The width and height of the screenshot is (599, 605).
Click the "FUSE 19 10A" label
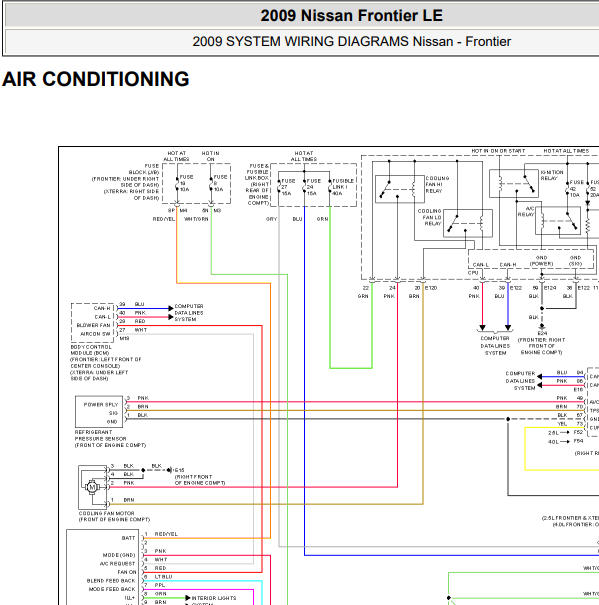pos(186,183)
